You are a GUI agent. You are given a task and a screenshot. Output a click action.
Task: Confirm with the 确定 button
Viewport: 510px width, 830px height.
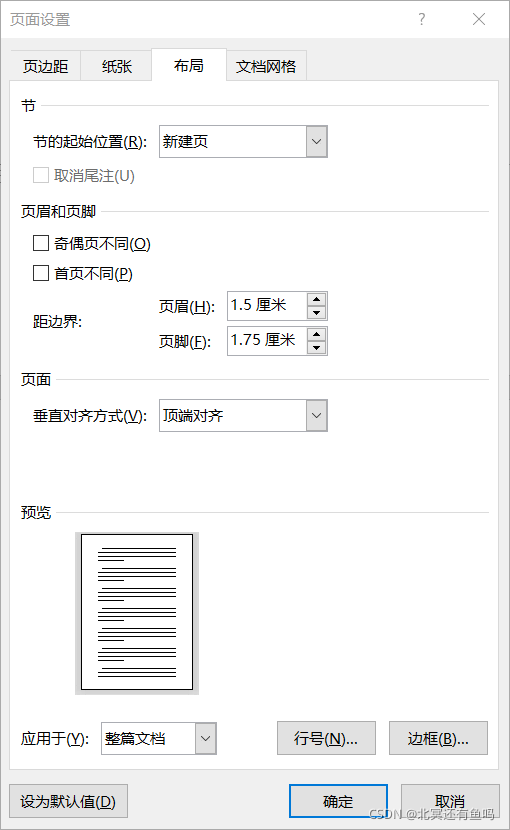click(x=338, y=801)
